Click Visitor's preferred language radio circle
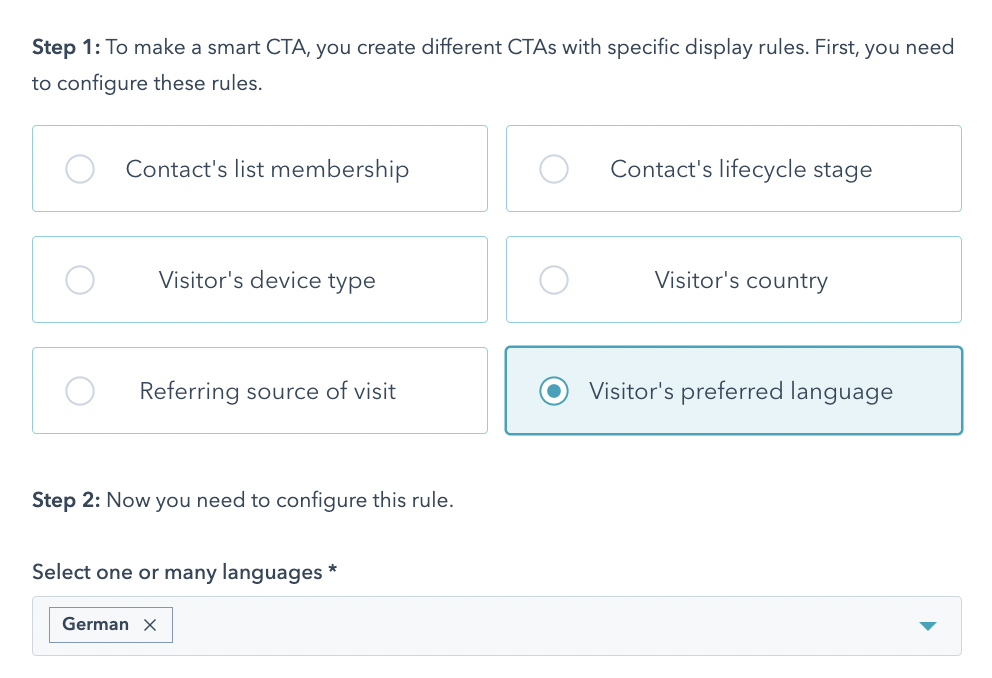This screenshot has height=678, width=992. pyautogui.click(x=554, y=391)
